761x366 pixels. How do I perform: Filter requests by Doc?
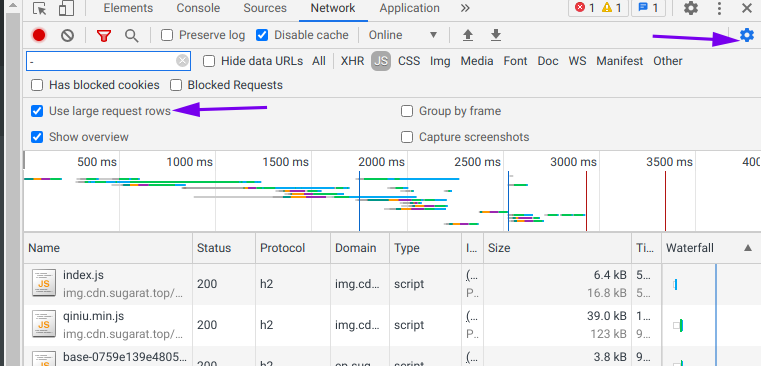coord(548,61)
